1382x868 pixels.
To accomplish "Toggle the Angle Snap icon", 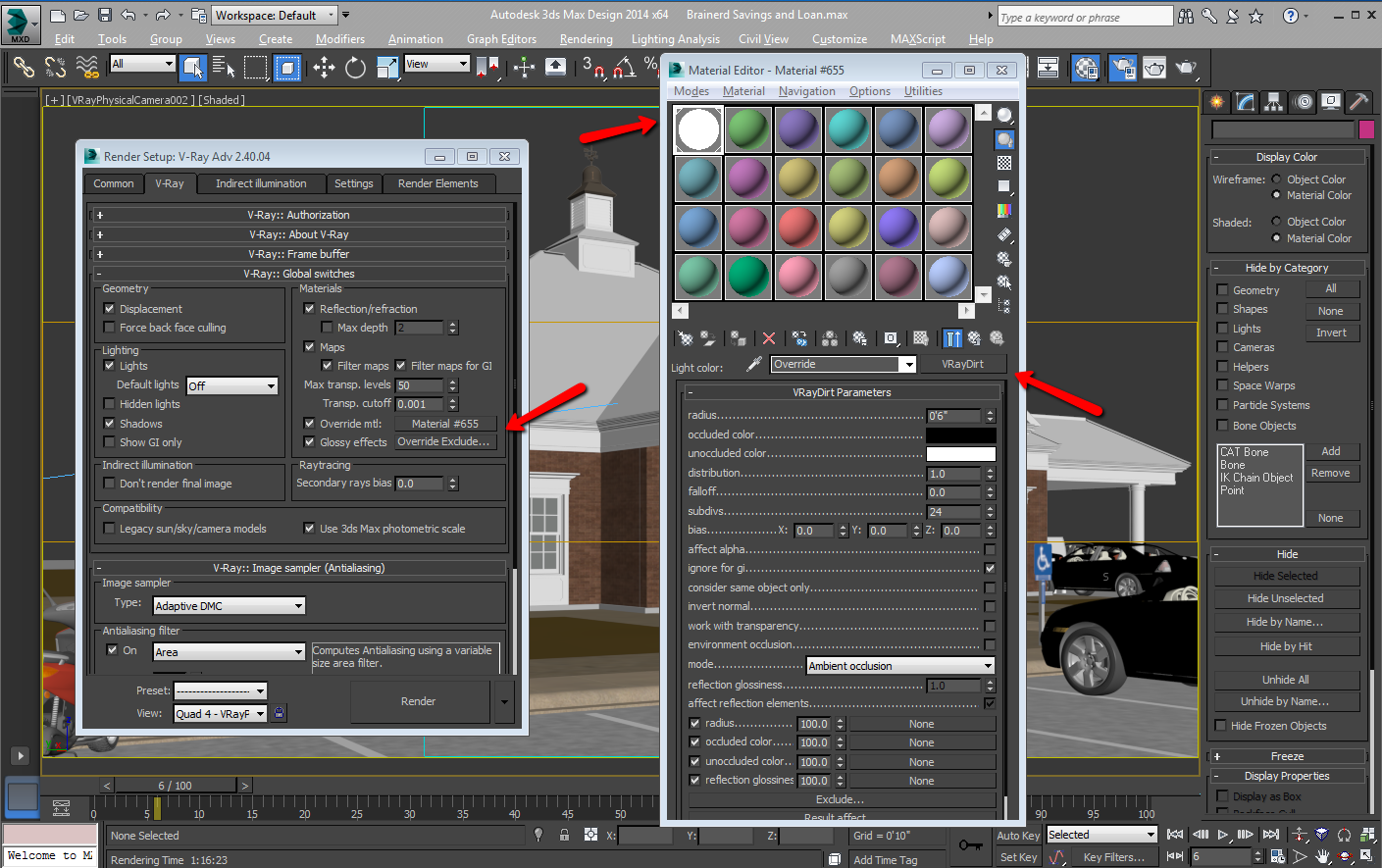I will tap(624, 67).
